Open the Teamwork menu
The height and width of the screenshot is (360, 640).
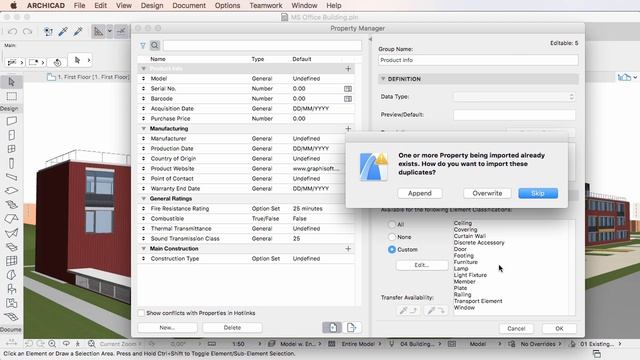(266, 5)
